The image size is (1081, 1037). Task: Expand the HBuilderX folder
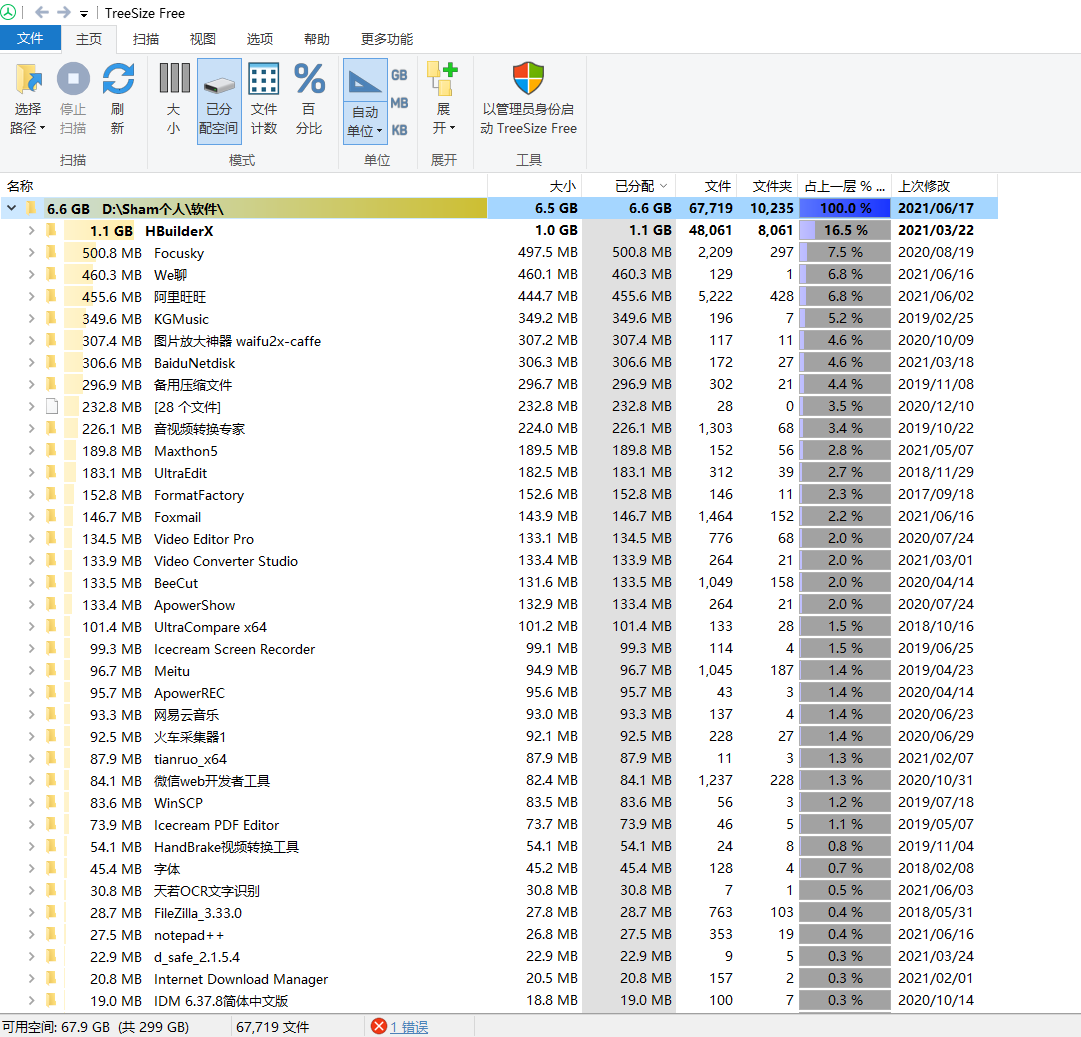(31, 230)
